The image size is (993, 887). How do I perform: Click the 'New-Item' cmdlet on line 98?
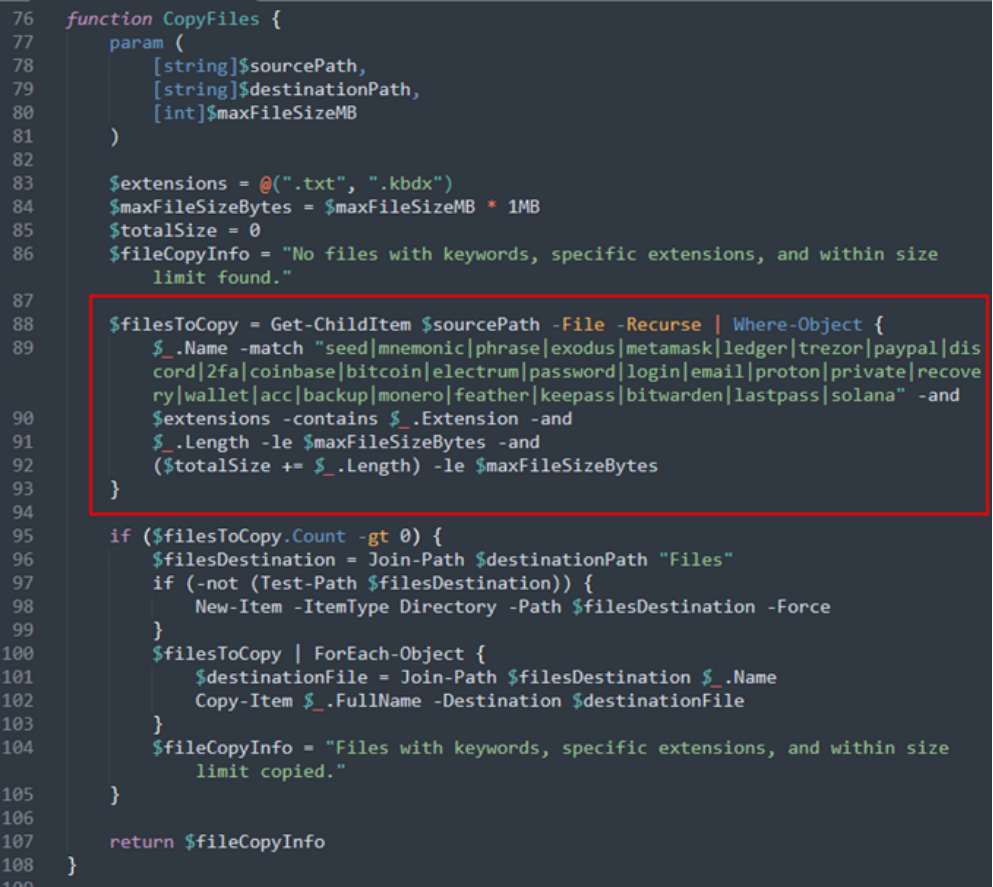238,607
